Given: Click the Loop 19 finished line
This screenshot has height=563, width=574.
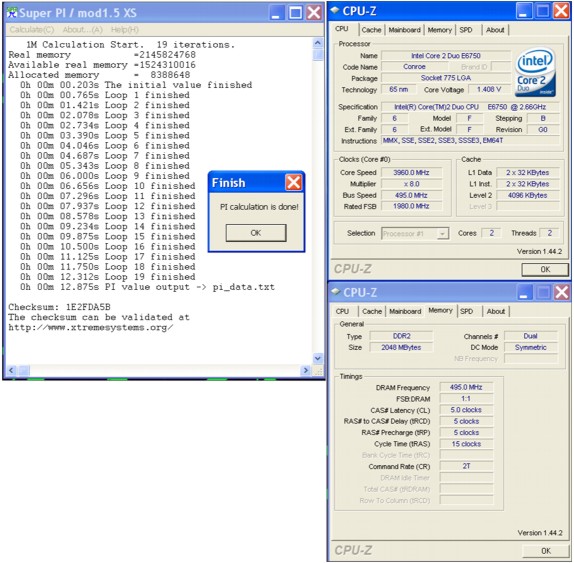Looking at the screenshot, I should (108, 277).
